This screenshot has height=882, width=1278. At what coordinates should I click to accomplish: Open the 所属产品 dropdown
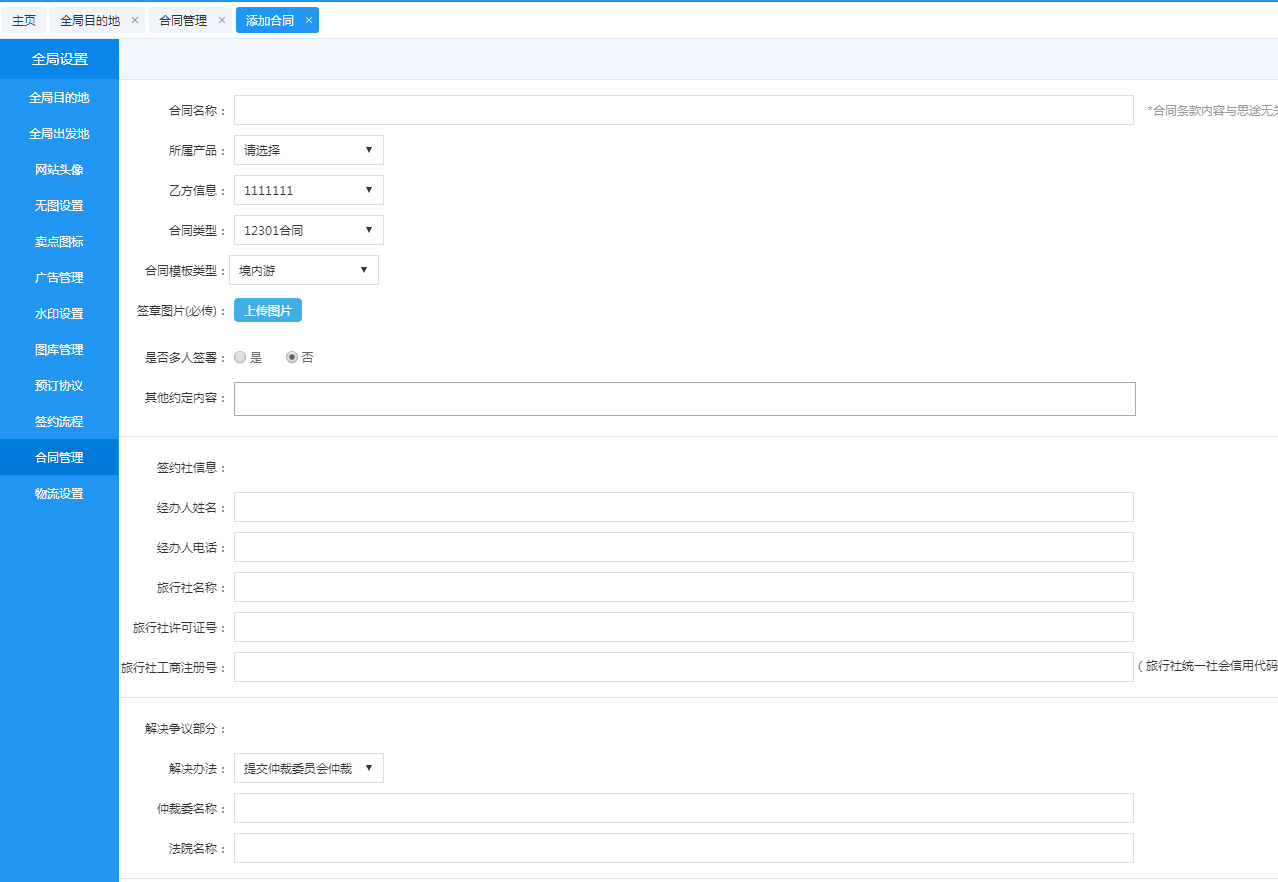(x=308, y=150)
